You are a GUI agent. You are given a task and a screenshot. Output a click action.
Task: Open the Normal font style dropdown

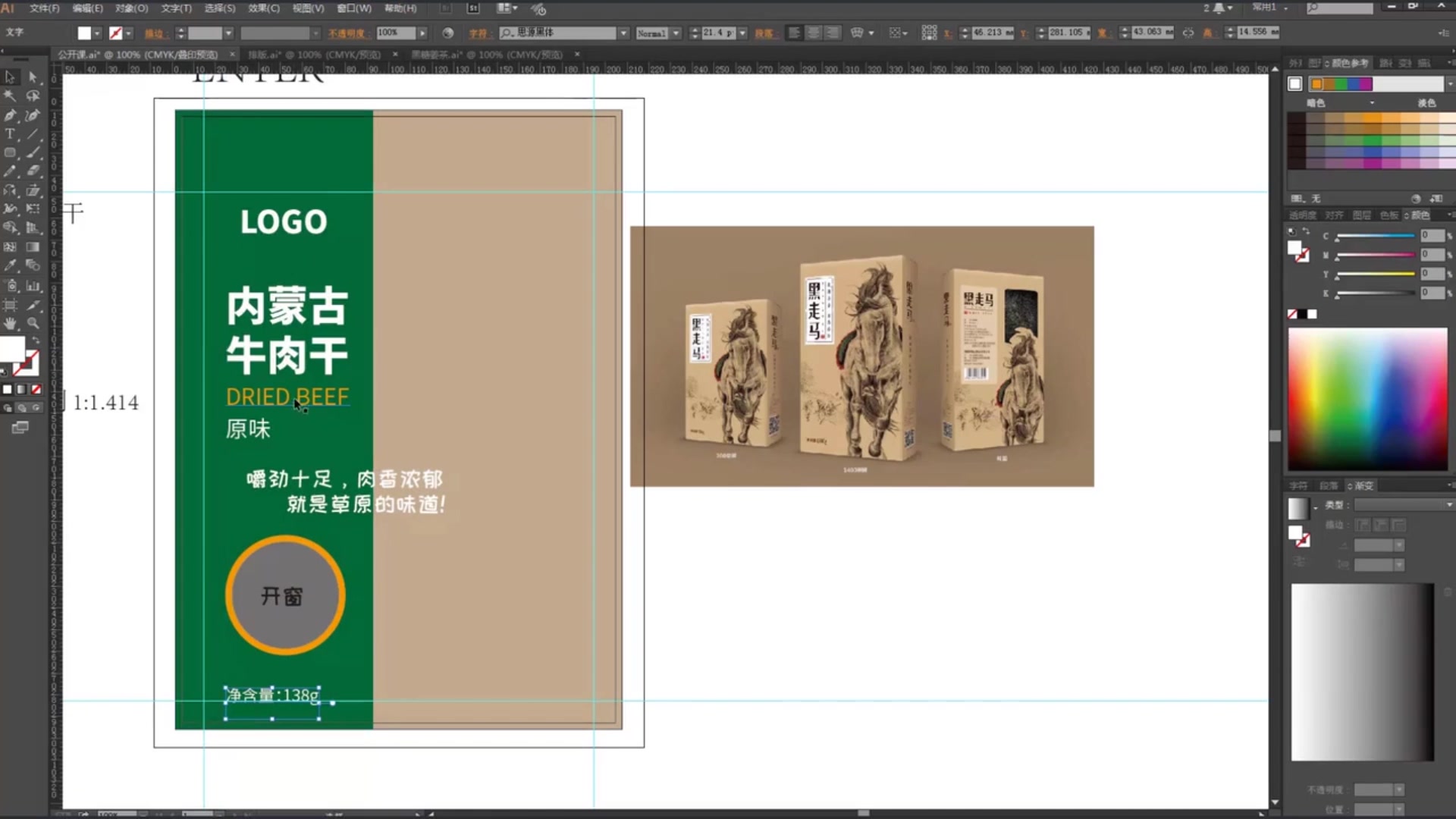pyautogui.click(x=676, y=33)
